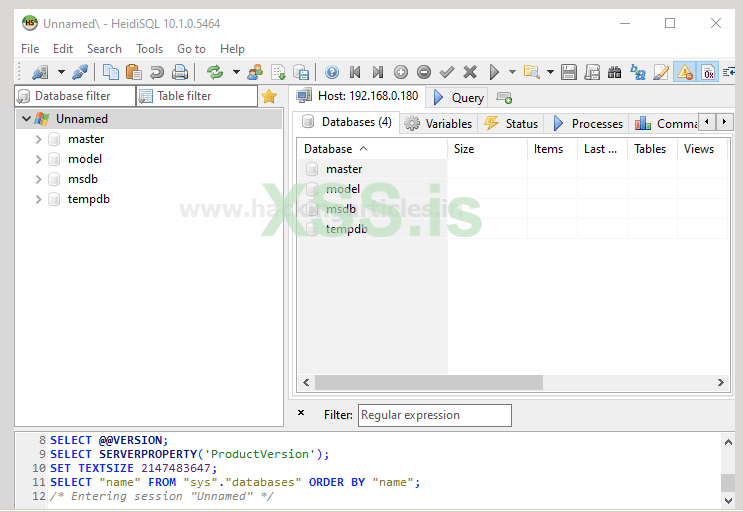Toggle the binary as hex 0x icon
Image resolution: width=743 pixels, height=512 pixels.
tap(708, 72)
